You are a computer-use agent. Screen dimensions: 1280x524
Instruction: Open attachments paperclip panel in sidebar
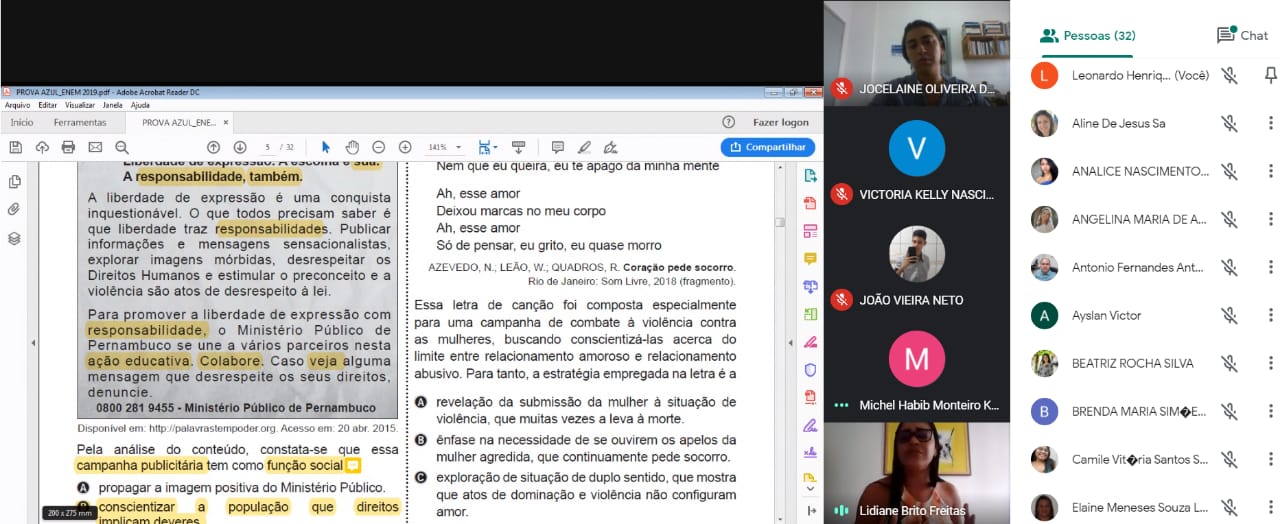15,210
